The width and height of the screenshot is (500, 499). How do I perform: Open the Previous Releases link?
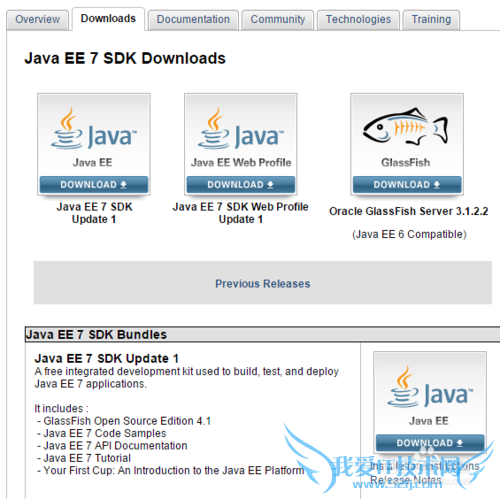click(x=262, y=284)
